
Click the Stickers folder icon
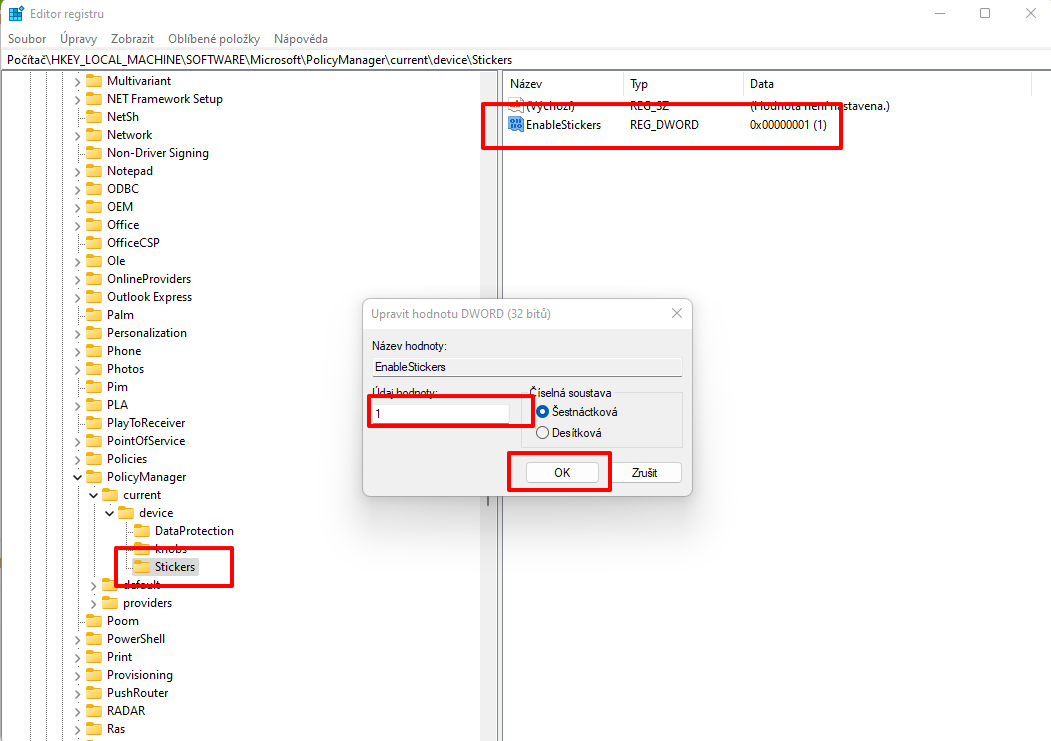tap(142, 567)
